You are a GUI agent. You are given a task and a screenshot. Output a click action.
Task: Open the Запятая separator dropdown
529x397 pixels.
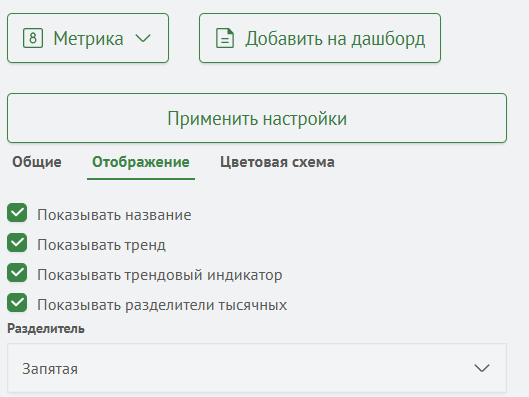(x=257, y=368)
